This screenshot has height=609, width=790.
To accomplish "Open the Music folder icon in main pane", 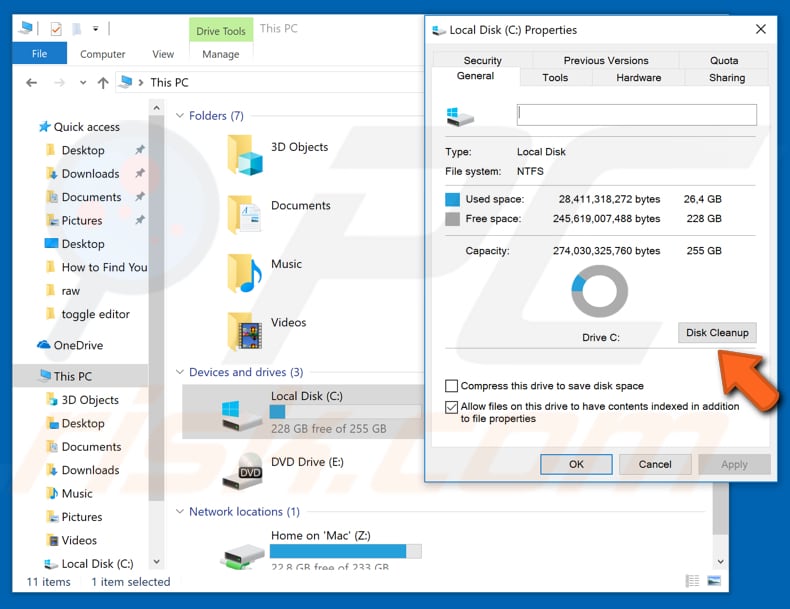I will tap(244, 273).
